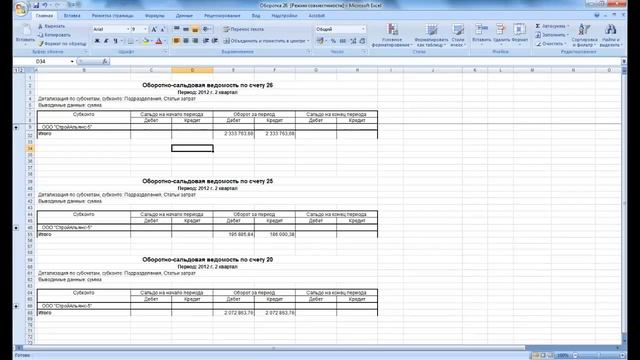Viewport: 640px width, 360px height.
Task: Align text to cell bottom
Action: pos(195,29)
